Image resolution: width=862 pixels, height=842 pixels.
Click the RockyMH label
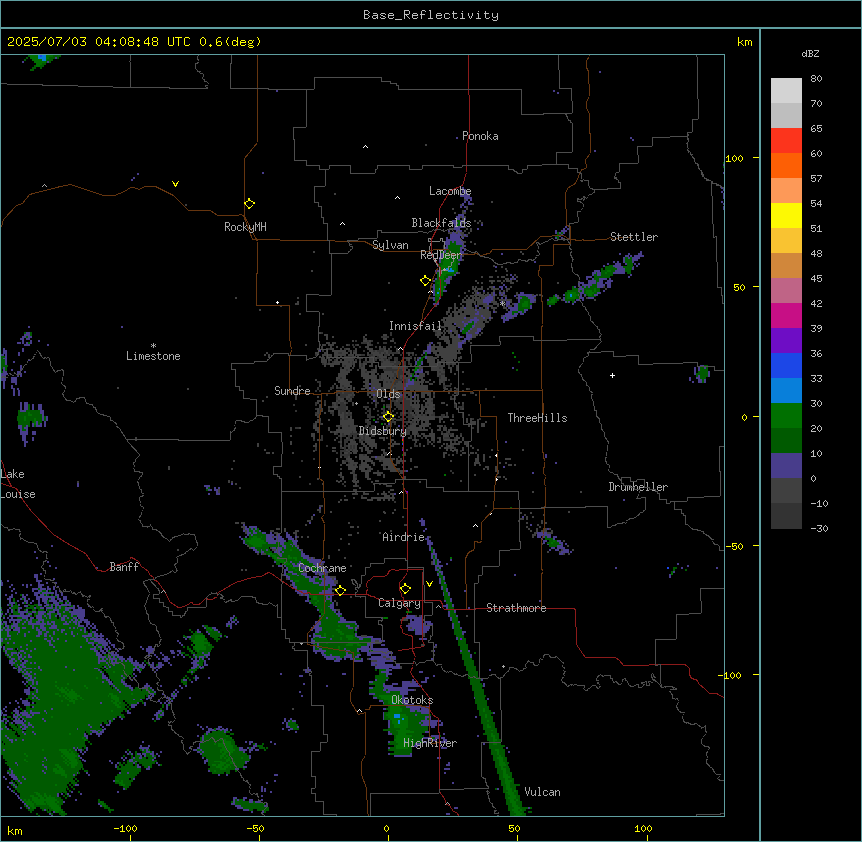(245, 227)
